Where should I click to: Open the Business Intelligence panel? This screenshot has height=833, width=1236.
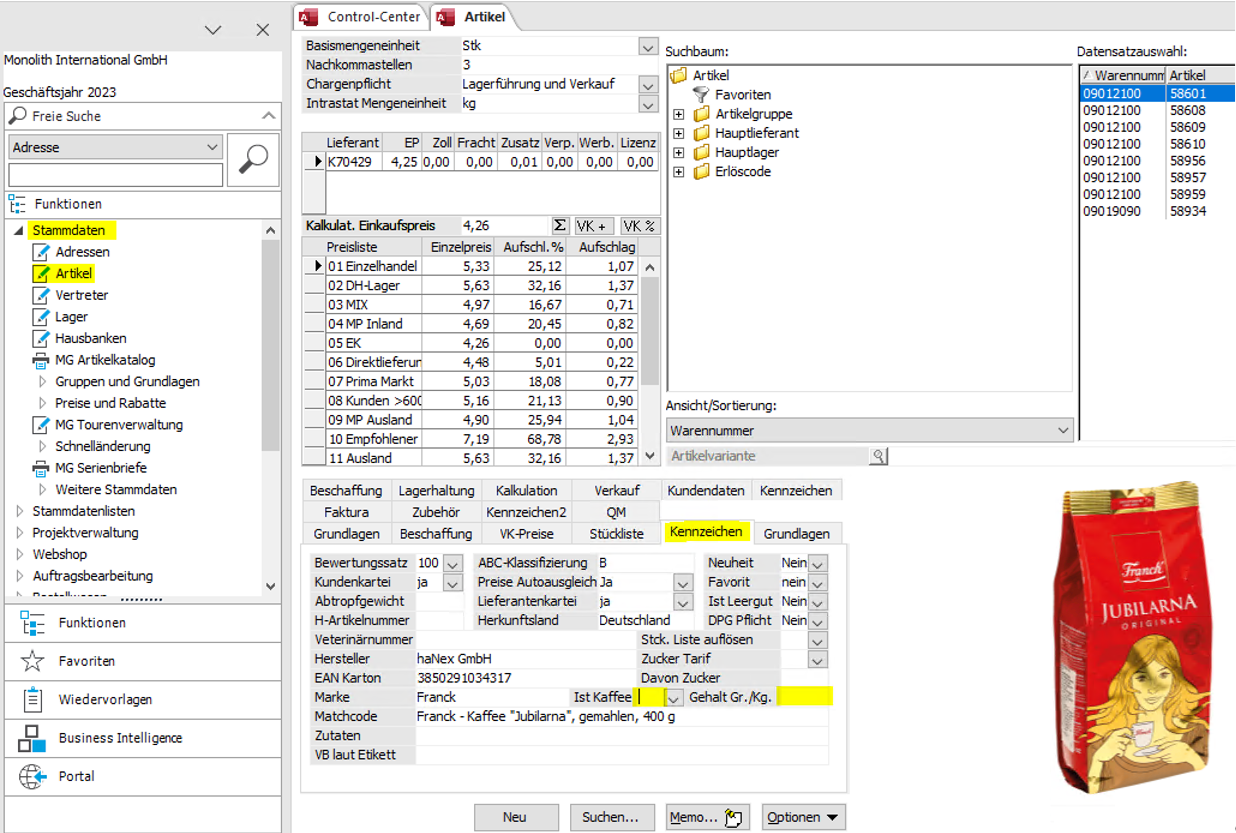120,738
